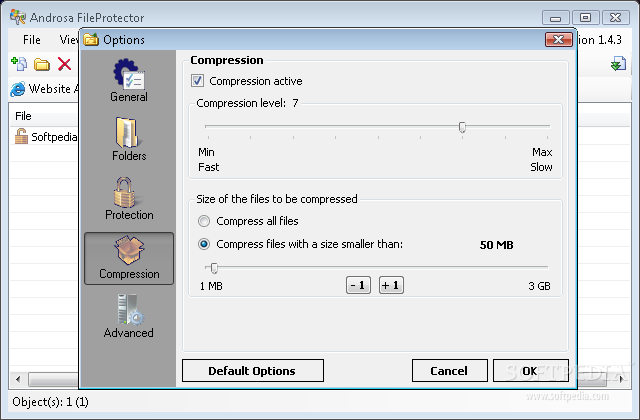
Task: Click the compression level slider thumb
Action: [462, 127]
